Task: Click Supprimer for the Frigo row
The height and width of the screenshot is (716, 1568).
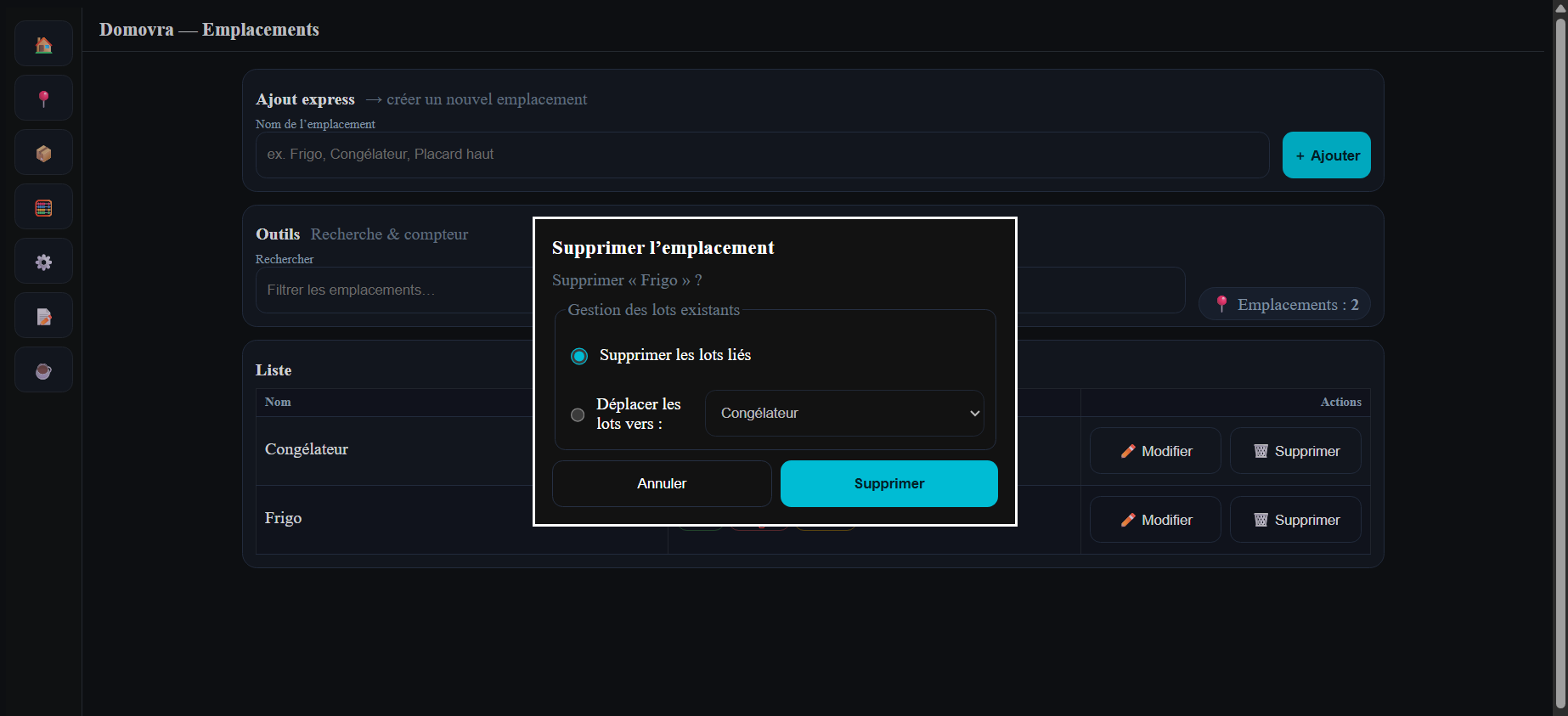Action: 1295,520
